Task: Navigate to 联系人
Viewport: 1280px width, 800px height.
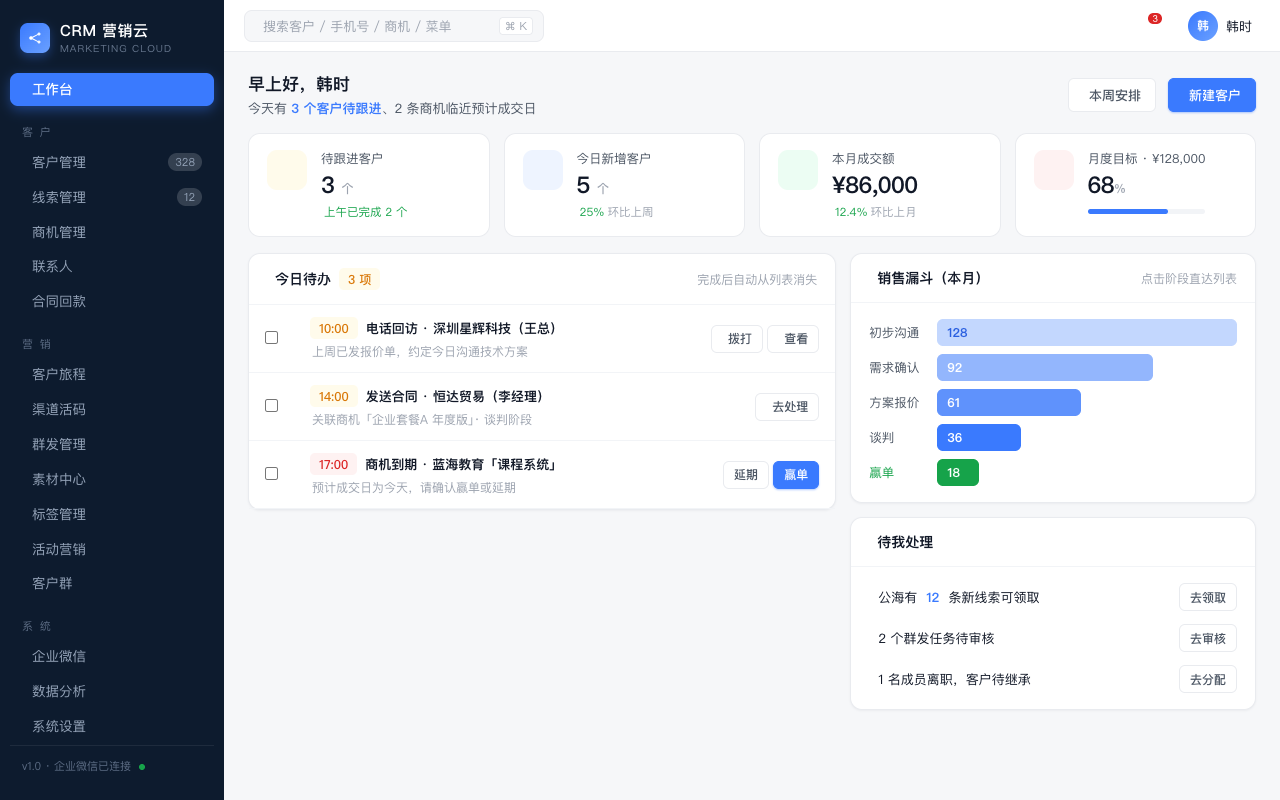Action: click(112, 266)
